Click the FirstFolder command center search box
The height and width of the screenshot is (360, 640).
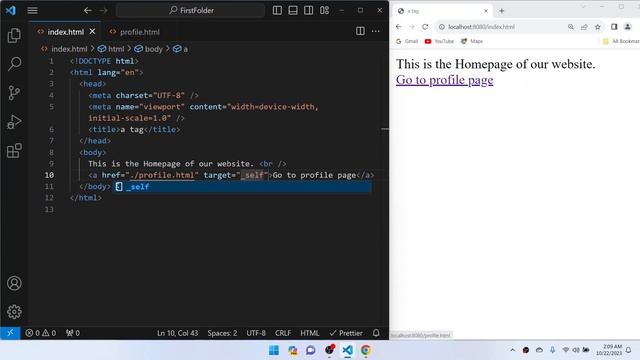pos(191,10)
